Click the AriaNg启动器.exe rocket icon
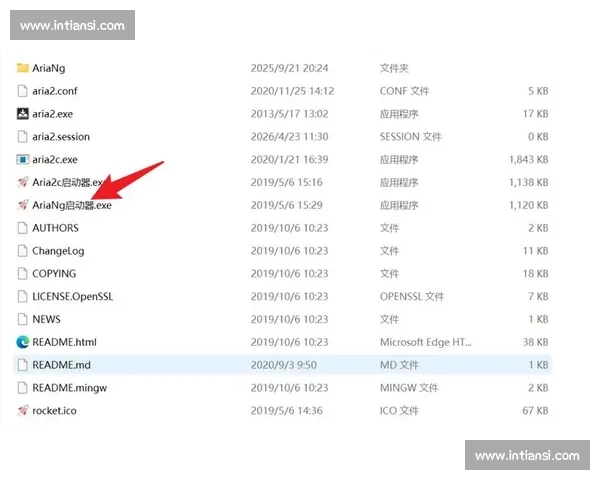This screenshot has height=480, width=600. (23, 205)
